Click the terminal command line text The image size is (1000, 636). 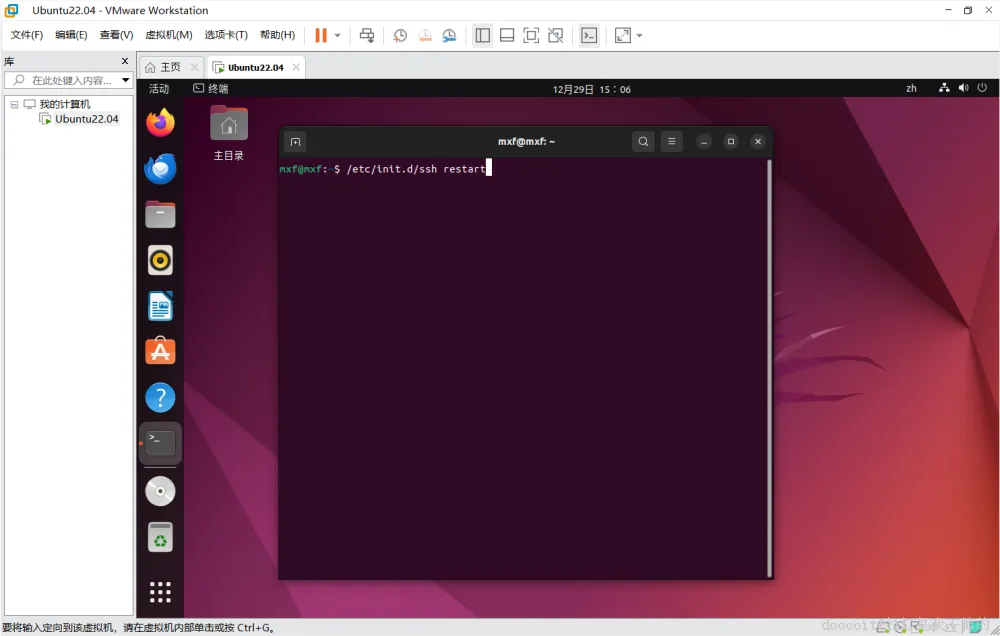pos(416,169)
